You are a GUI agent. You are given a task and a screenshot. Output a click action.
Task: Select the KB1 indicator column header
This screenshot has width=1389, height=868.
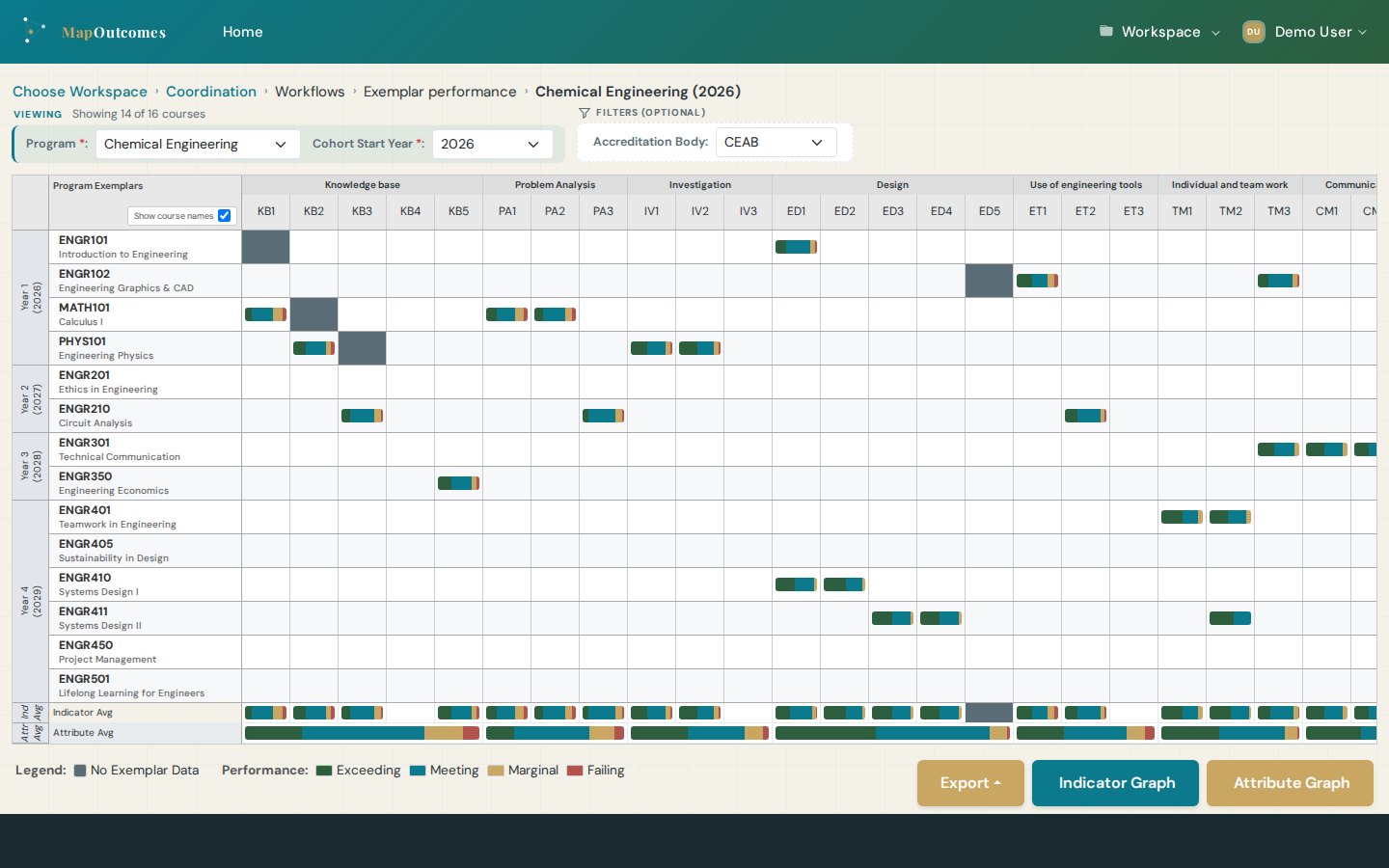click(266, 211)
